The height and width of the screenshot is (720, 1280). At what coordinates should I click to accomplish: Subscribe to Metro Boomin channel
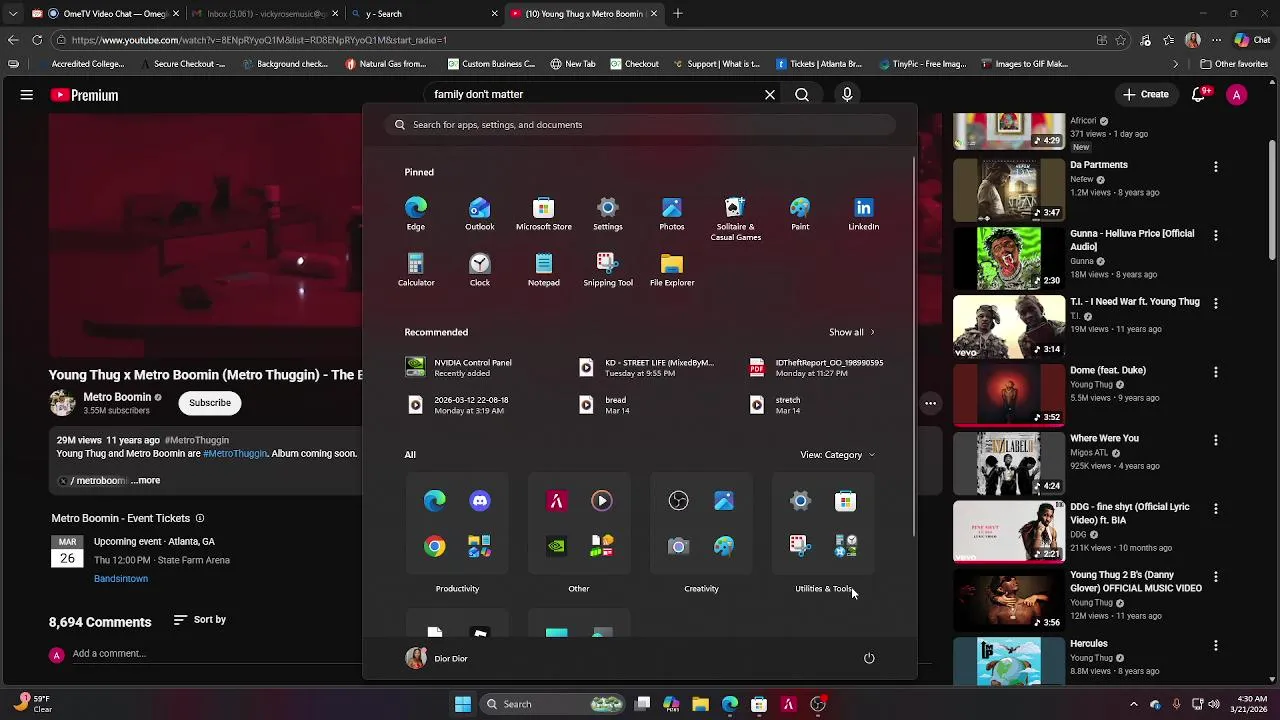(210, 403)
